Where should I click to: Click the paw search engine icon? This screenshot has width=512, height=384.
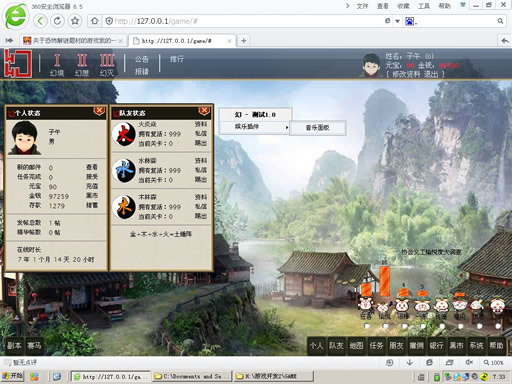click(x=410, y=21)
